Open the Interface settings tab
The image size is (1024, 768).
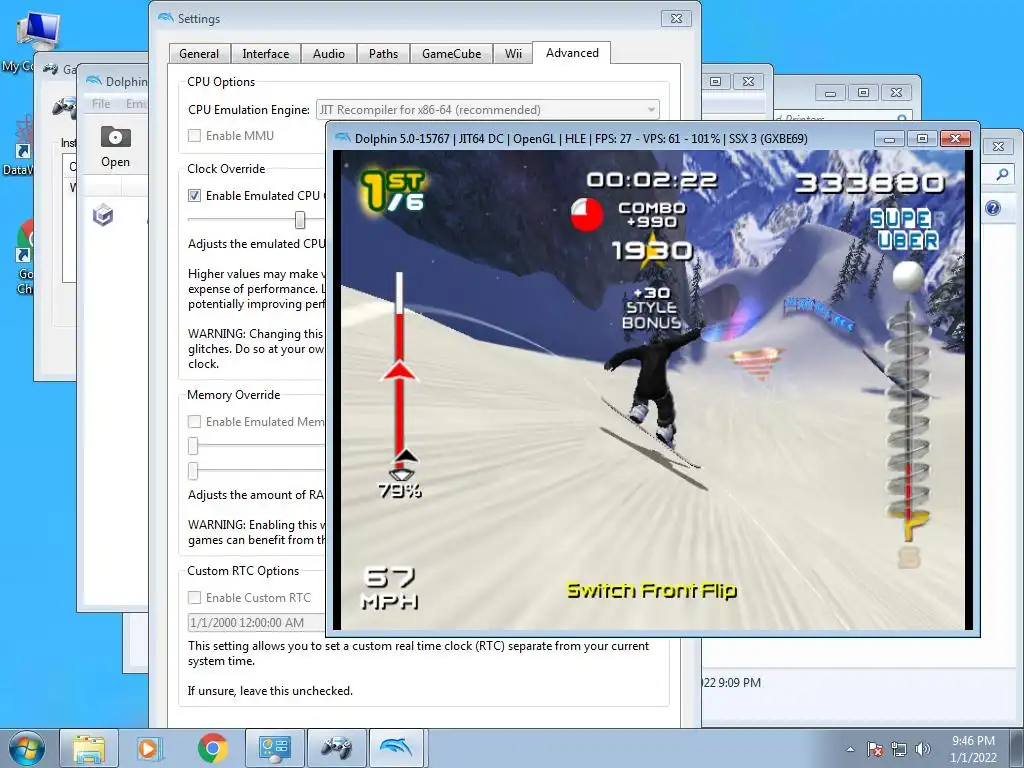click(265, 54)
